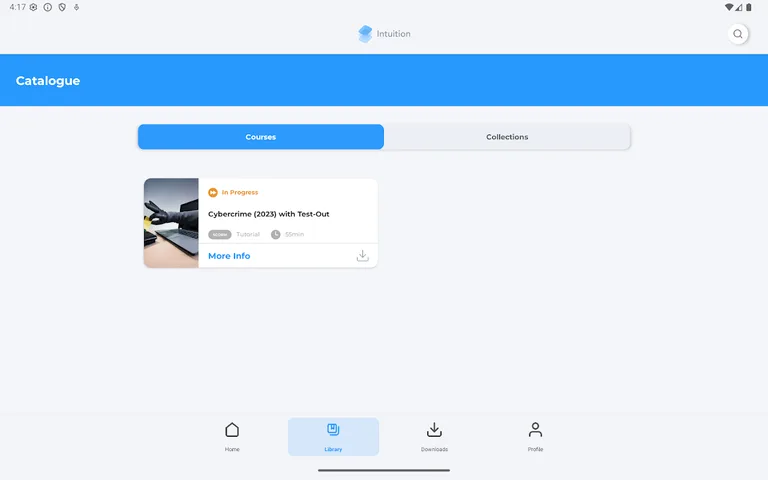Image resolution: width=768 pixels, height=480 pixels.
Task: Tap the gesture navigation handle bar
Action: (384, 470)
